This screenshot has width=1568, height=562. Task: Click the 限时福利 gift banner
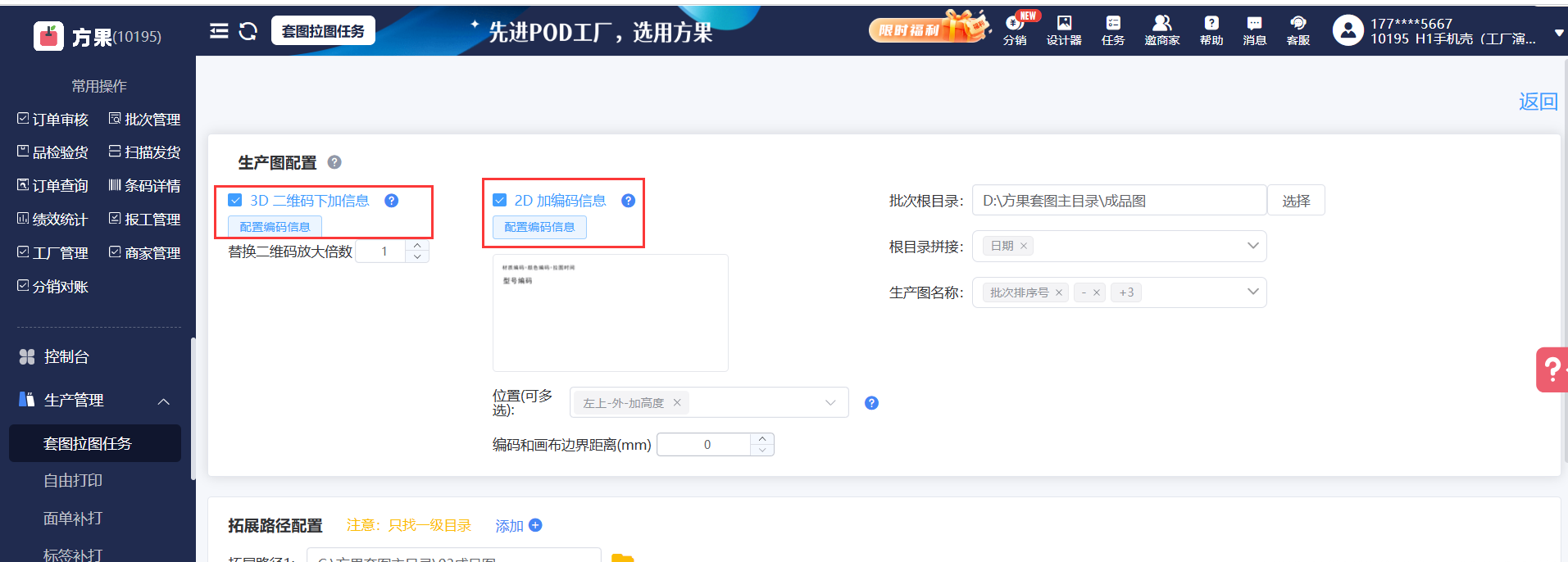[x=929, y=29]
